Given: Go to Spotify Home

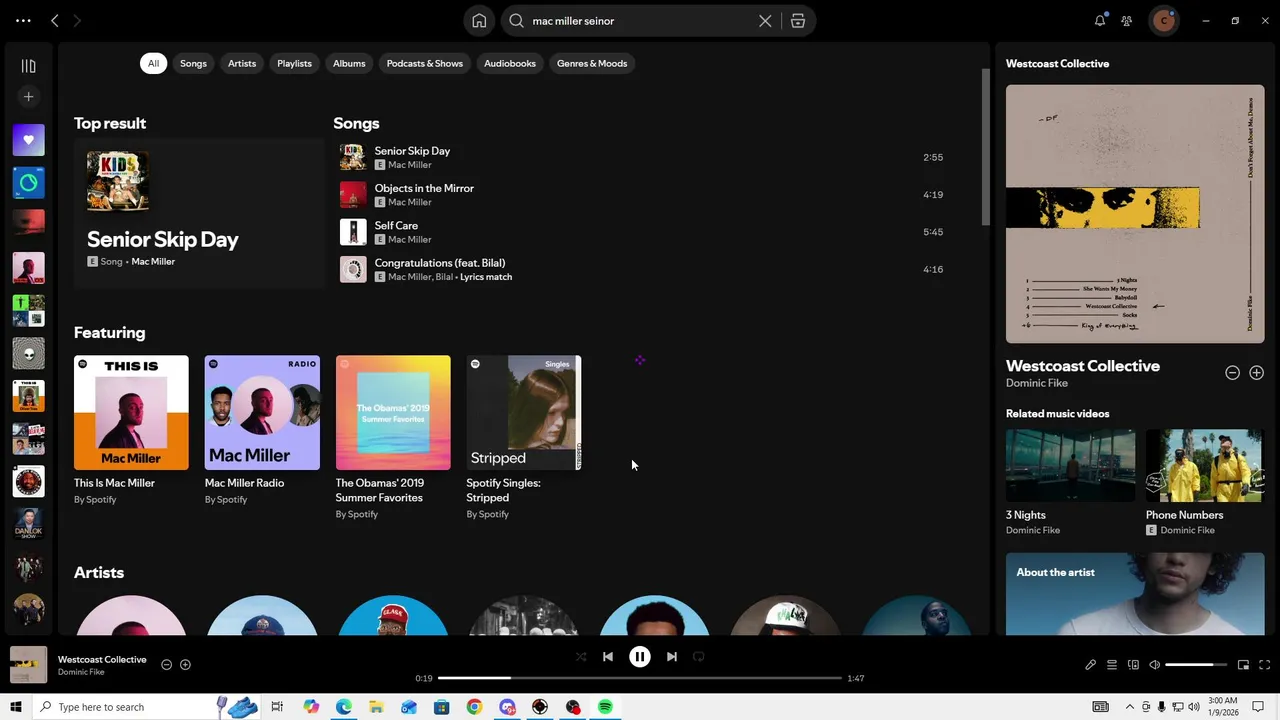Looking at the screenshot, I should click(x=479, y=21).
